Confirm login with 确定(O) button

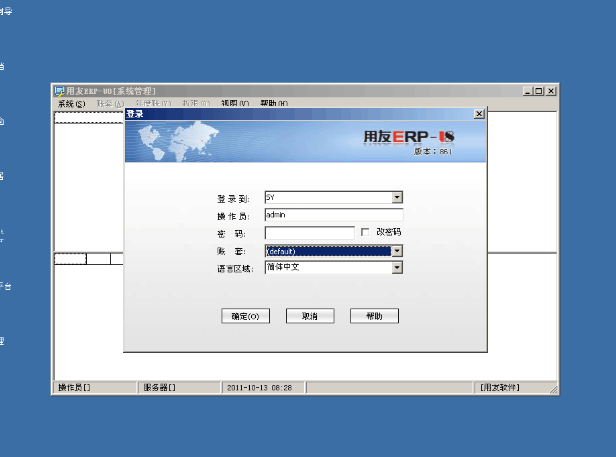[246, 316]
